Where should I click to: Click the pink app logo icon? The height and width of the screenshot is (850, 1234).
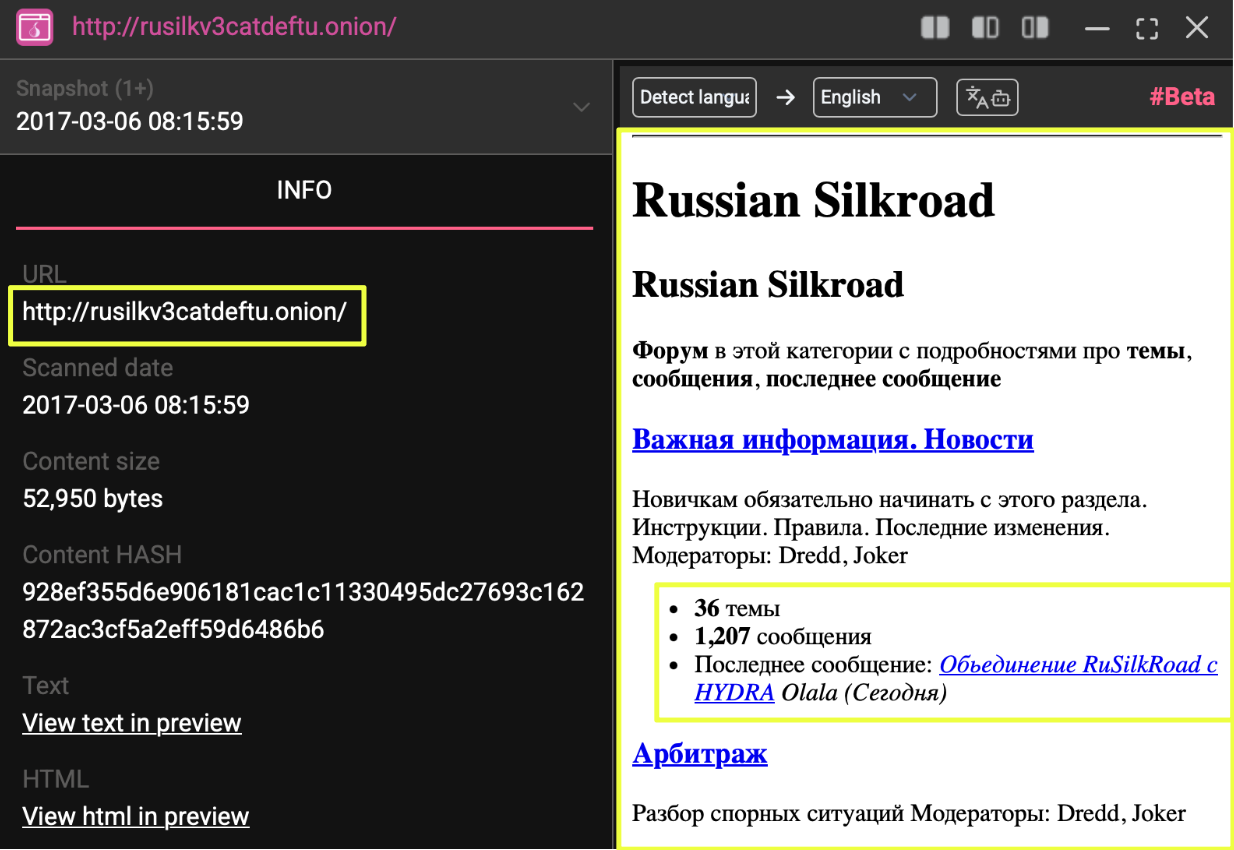pyautogui.click(x=34, y=27)
